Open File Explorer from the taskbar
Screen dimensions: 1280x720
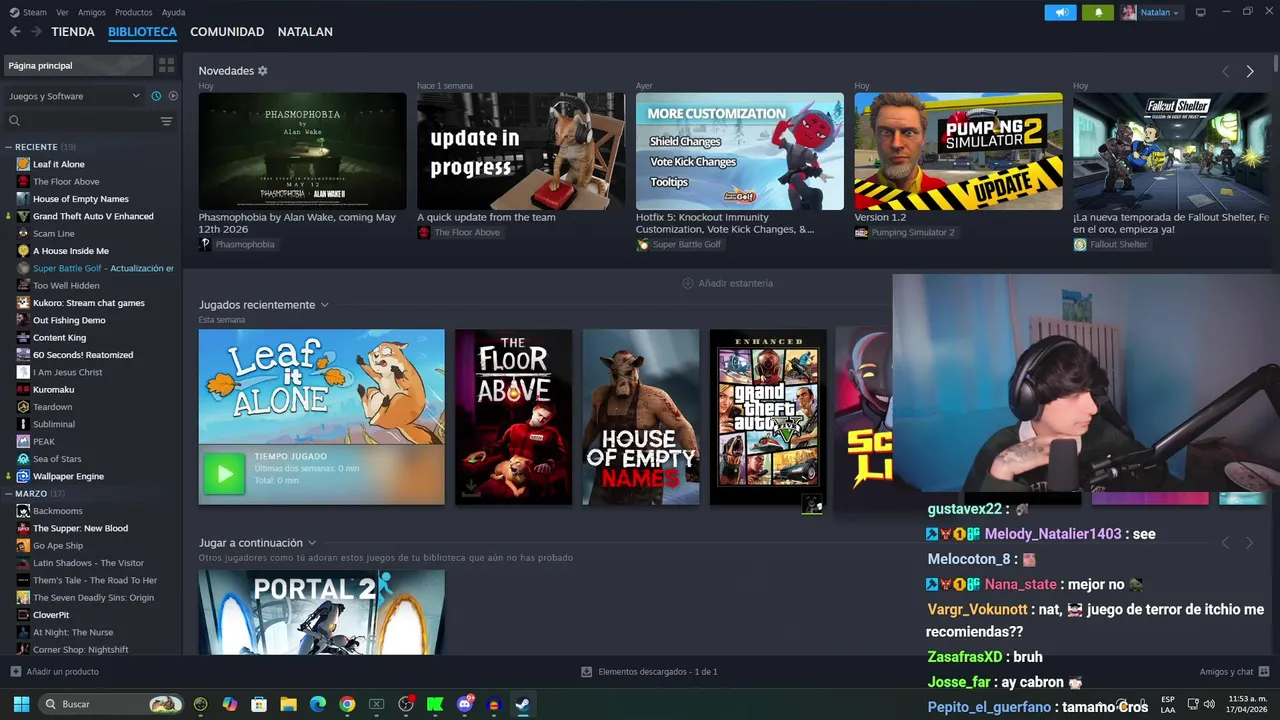pyautogui.click(x=288, y=704)
